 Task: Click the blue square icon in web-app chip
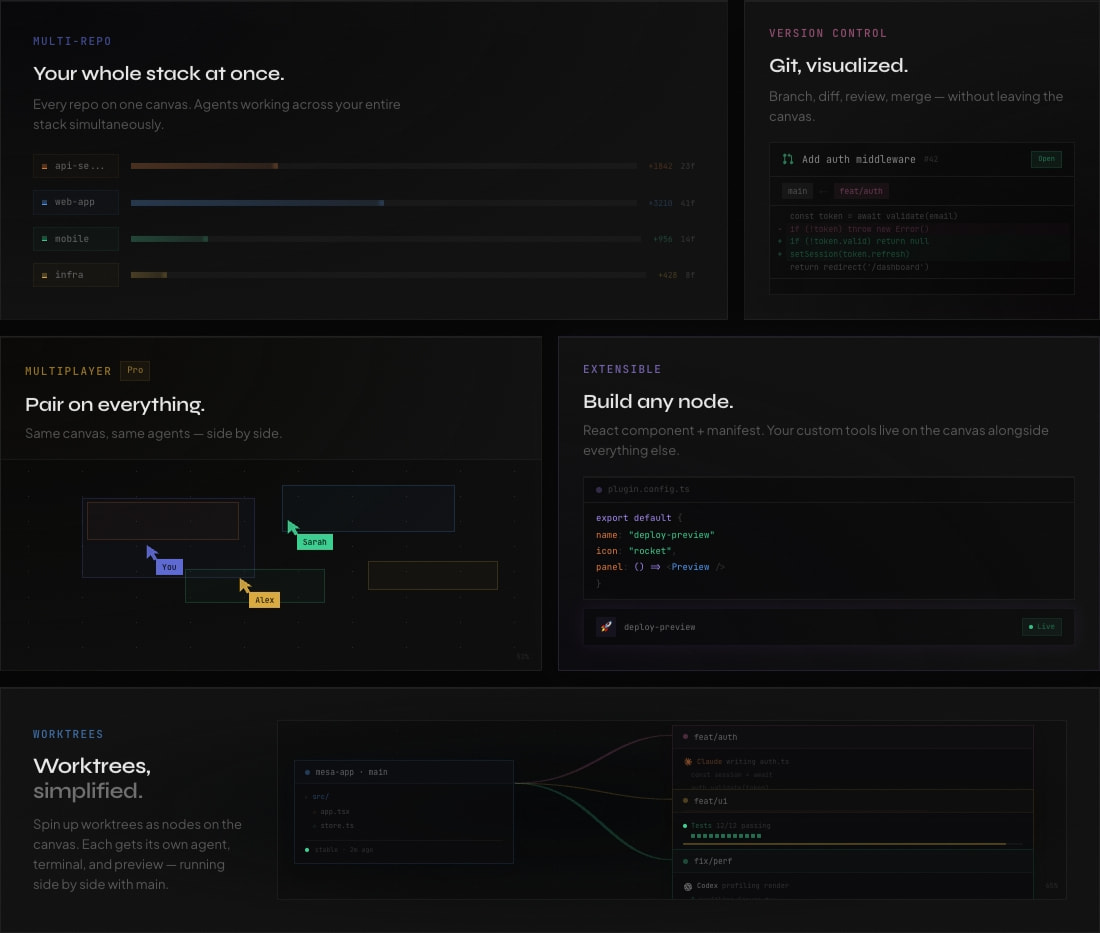click(44, 202)
